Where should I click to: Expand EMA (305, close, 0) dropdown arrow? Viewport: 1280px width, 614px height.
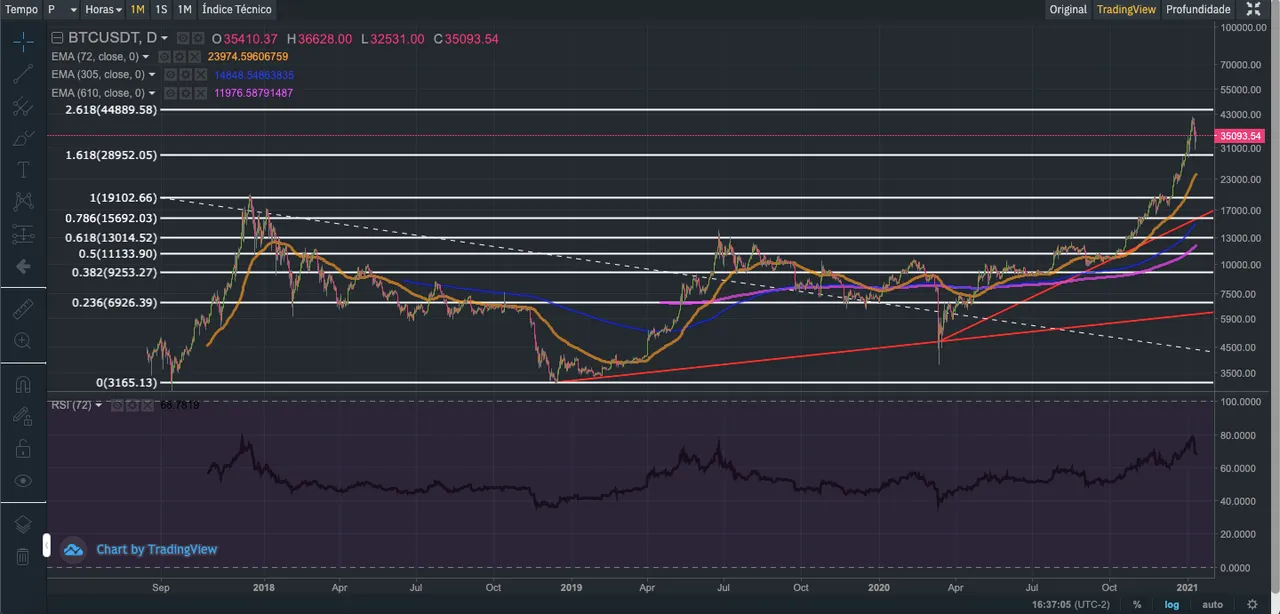[x=152, y=75]
